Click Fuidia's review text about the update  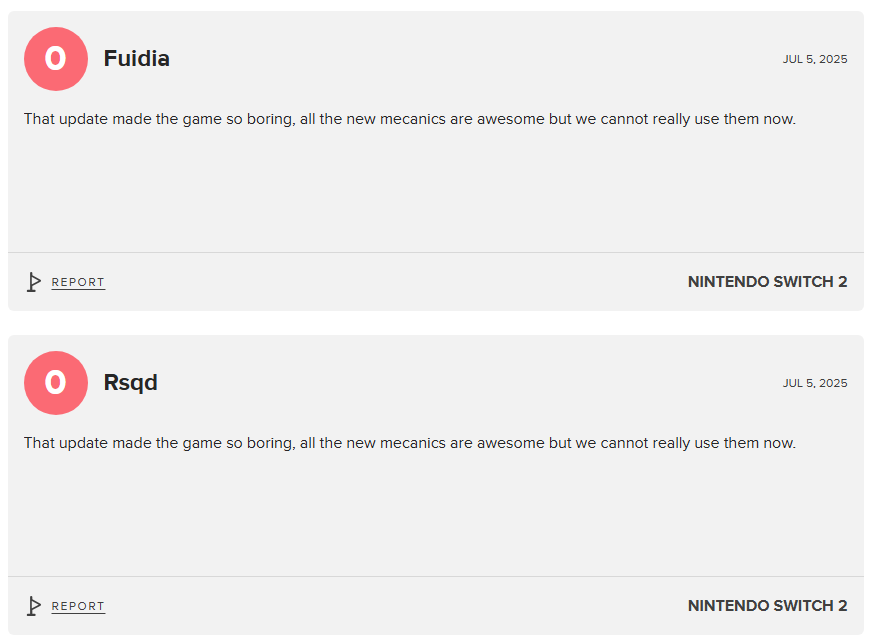click(x=410, y=119)
